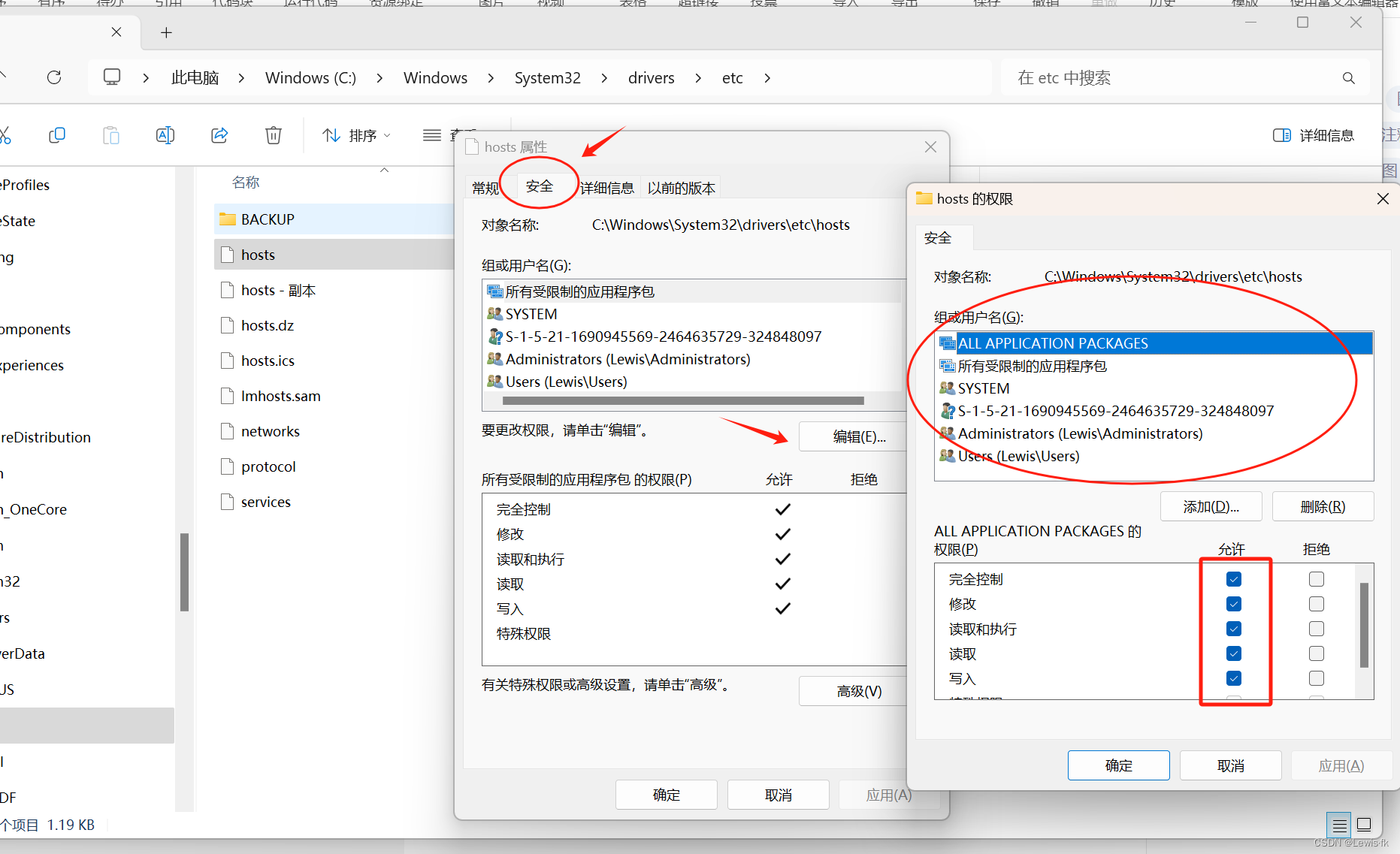Toggle 读取和执行 Allow checkbox
This screenshot has width=1400, height=854.
click(x=1234, y=629)
